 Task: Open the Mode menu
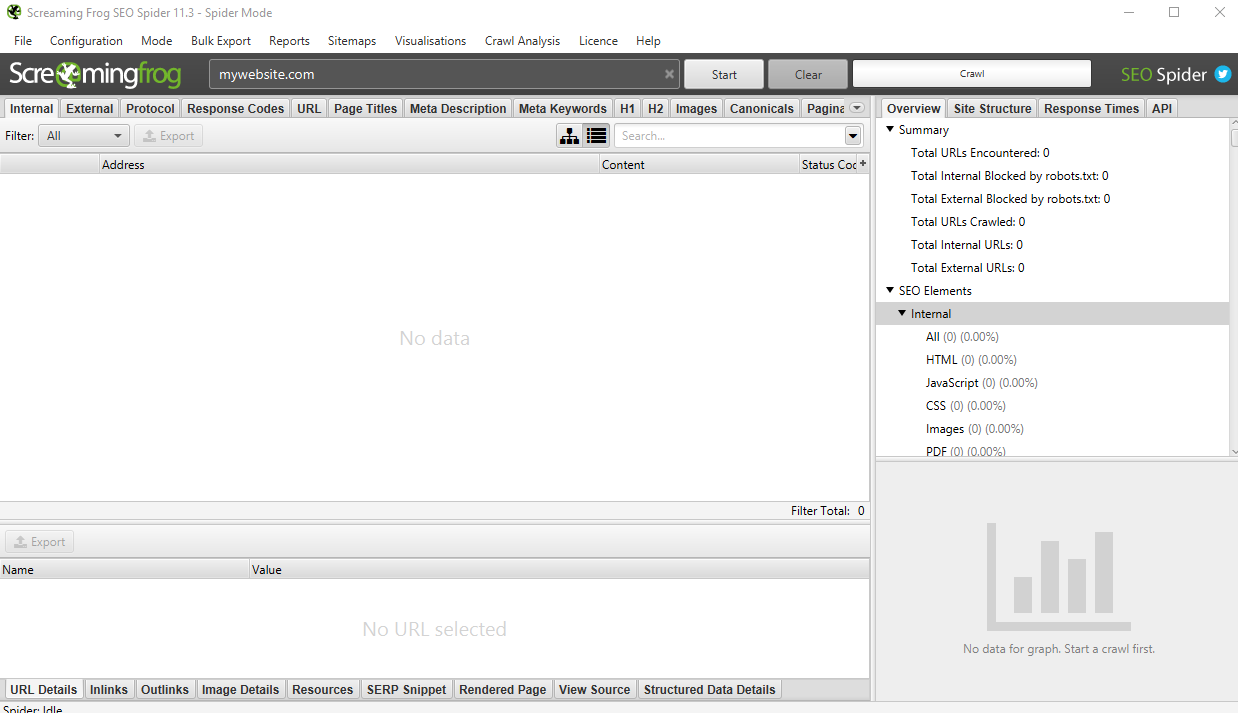click(156, 41)
